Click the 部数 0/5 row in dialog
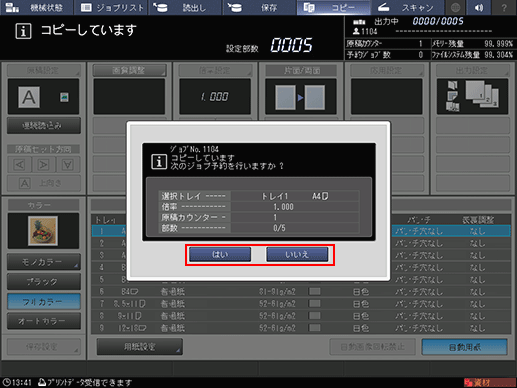517x388 pixels. coord(259,228)
